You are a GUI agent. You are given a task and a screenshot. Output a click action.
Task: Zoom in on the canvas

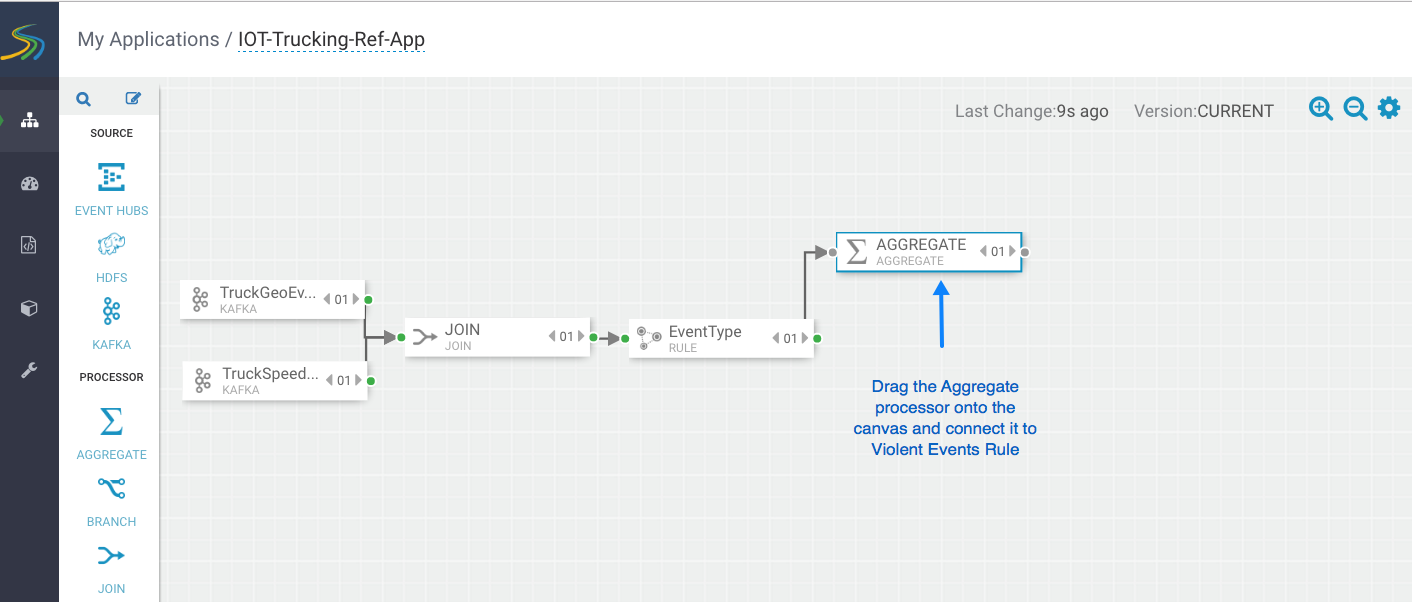point(1321,109)
